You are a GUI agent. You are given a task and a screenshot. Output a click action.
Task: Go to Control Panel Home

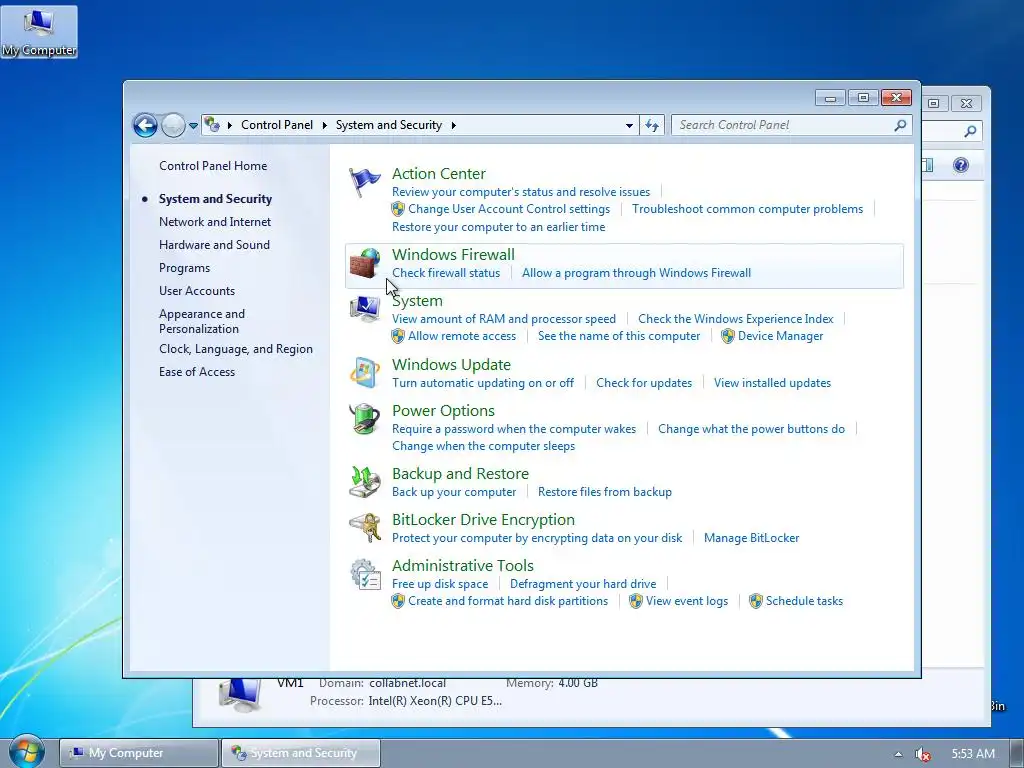(x=213, y=166)
